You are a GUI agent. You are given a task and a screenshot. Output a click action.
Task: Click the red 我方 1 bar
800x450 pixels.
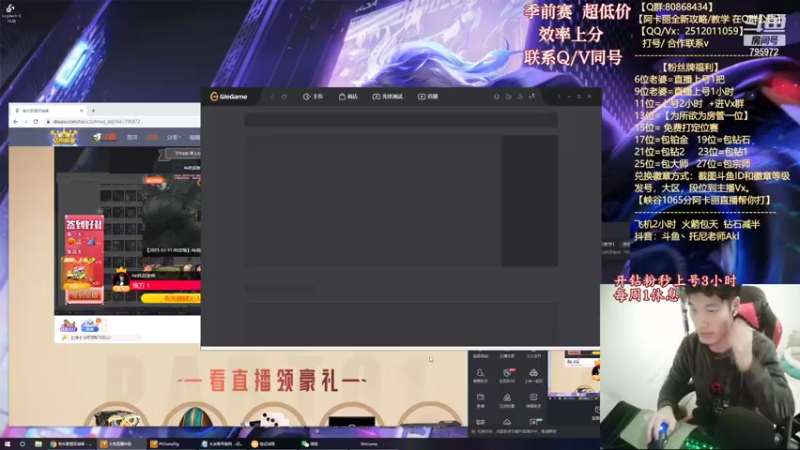click(x=165, y=285)
